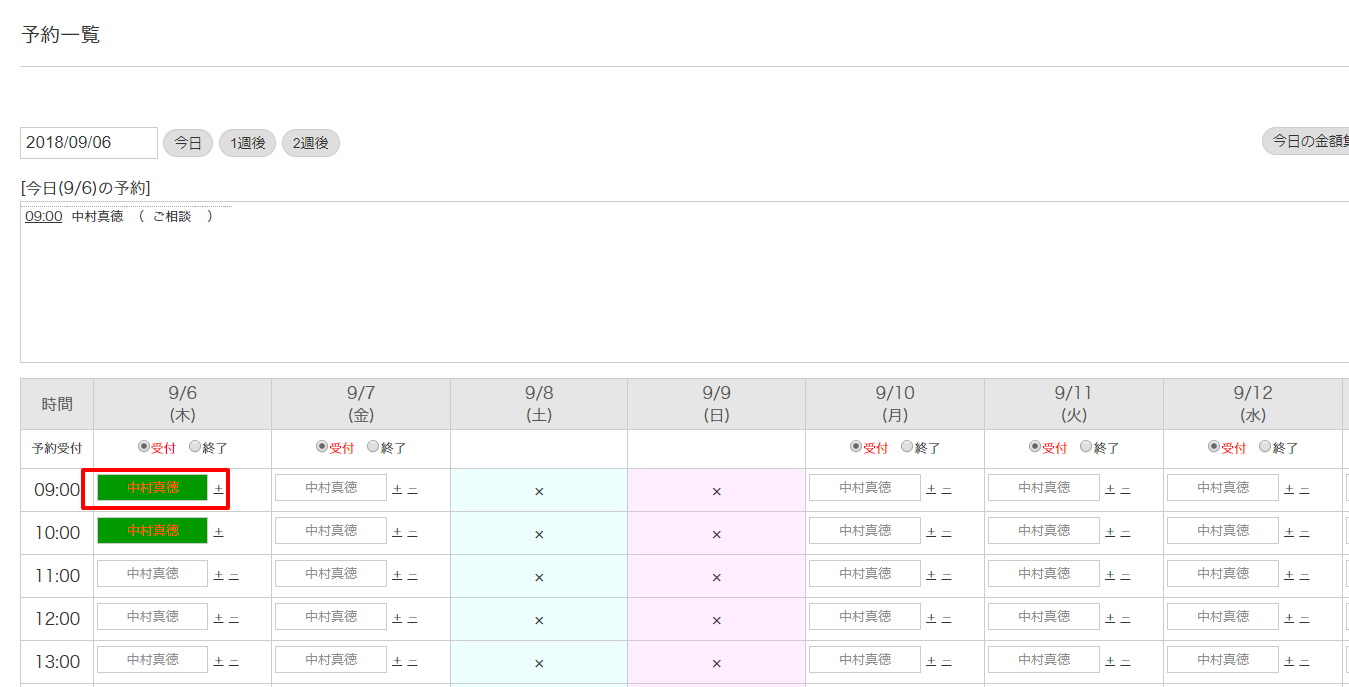Click minus icon for 9/10 10:00

click(x=947, y=533)
